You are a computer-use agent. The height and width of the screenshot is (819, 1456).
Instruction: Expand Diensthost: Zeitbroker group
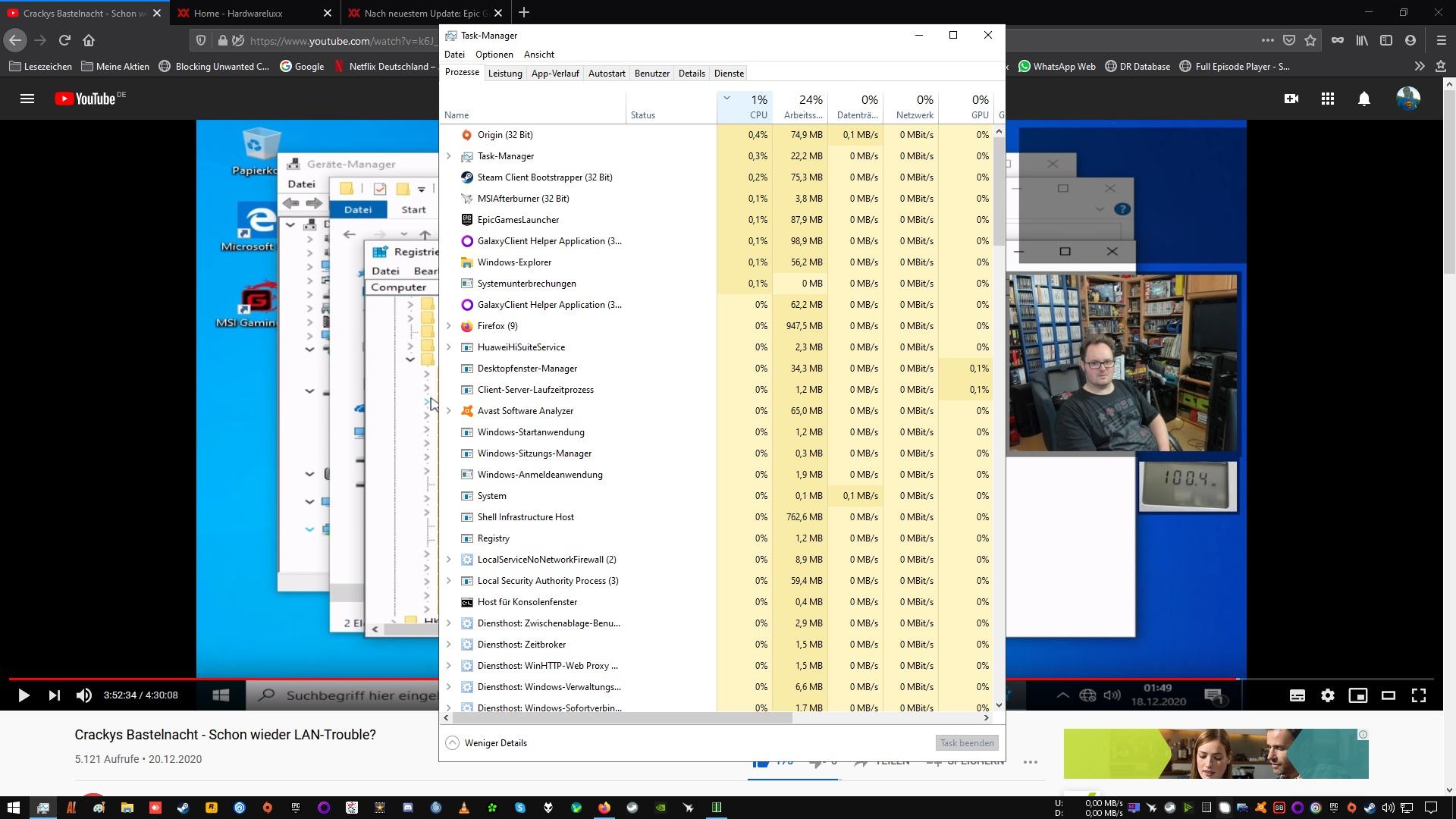pyautogui.click(x=449, y=645)
